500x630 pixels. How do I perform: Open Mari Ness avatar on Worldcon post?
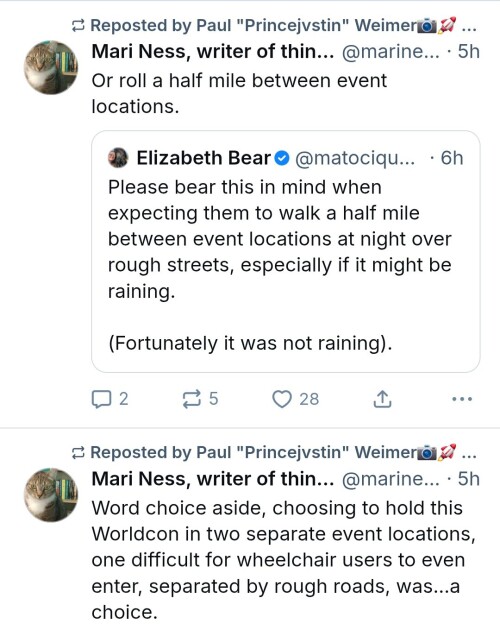(51, 495)
